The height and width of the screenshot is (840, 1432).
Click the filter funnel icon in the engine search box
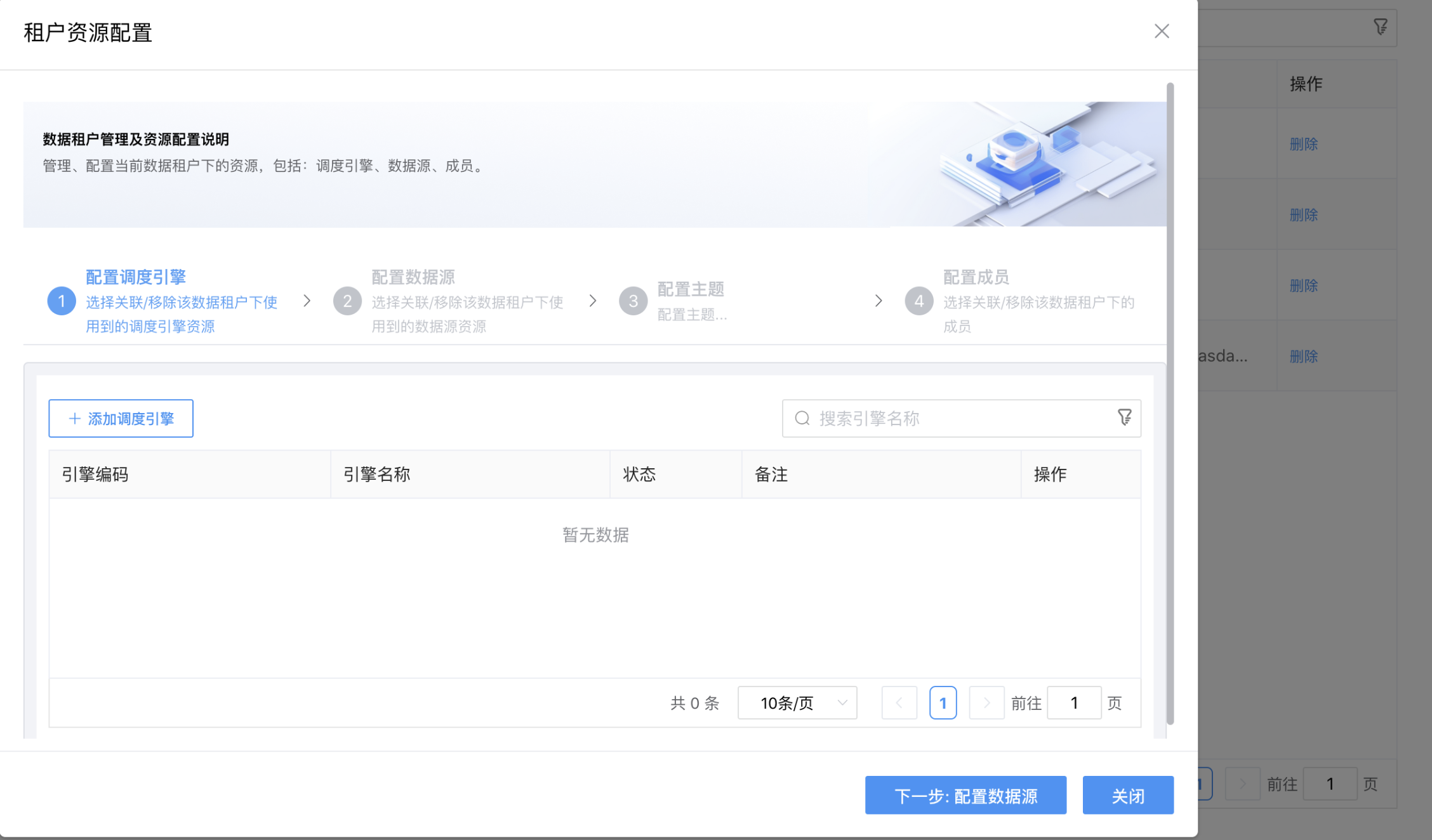[x=1124, y=418]
